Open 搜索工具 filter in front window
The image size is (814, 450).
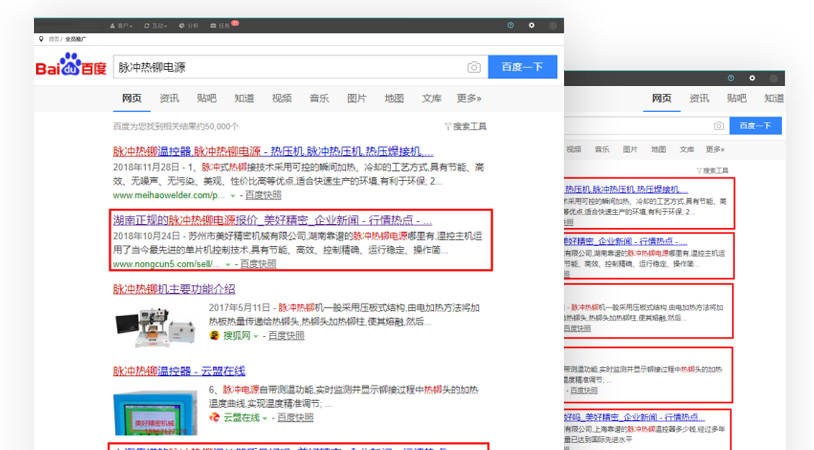tap(466, 127)
